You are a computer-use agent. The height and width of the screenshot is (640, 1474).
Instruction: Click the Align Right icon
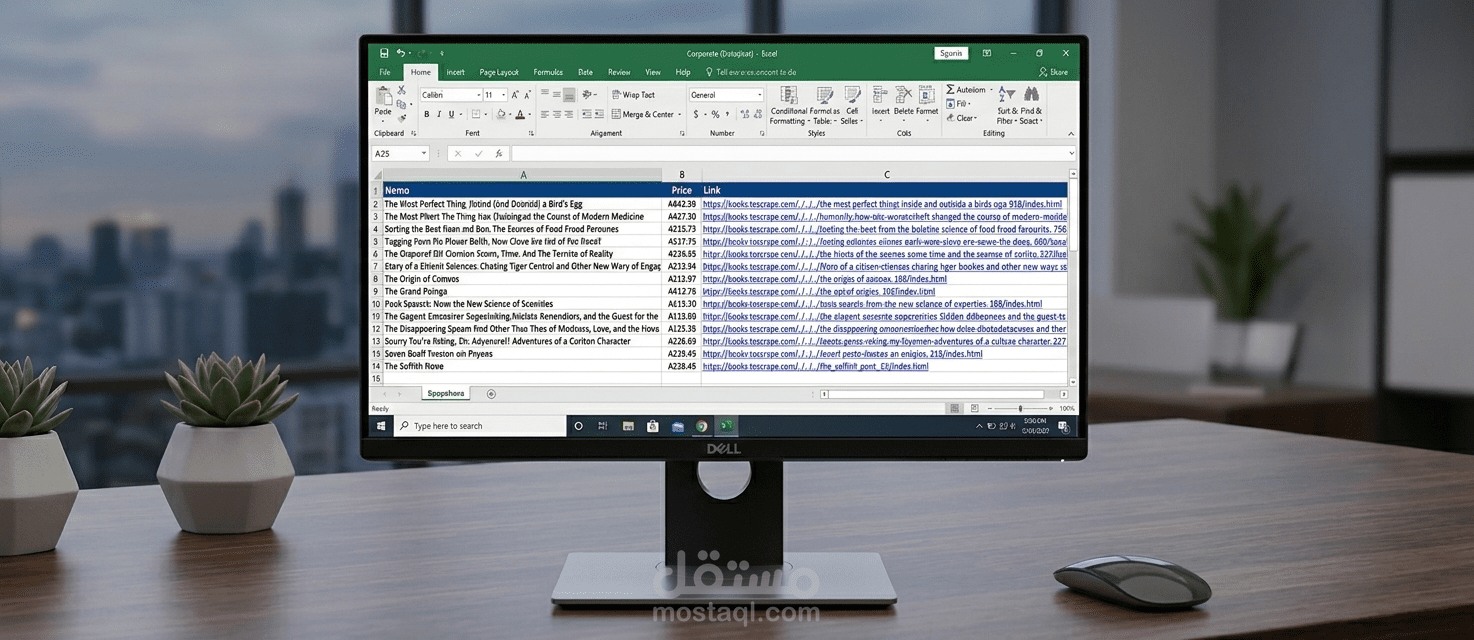569,114
